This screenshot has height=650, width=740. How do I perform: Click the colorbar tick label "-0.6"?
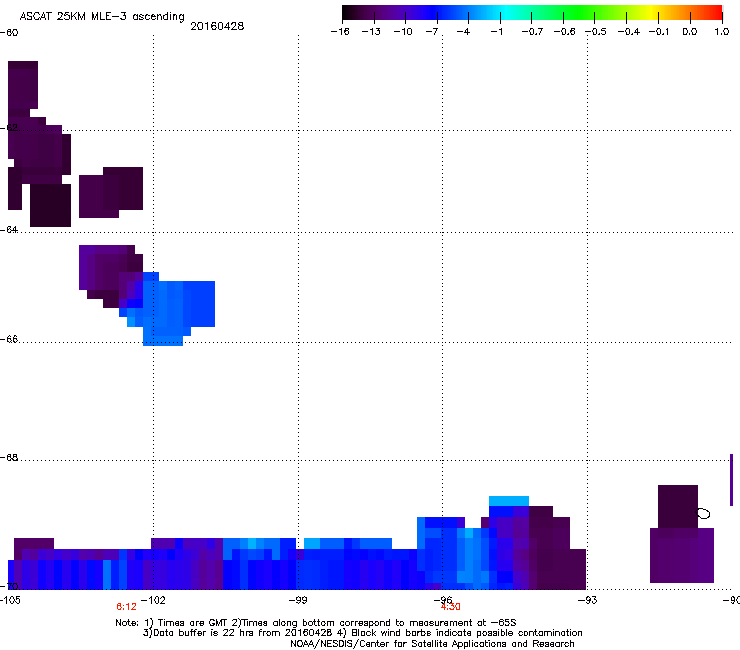pyautogui.click(x=564, y=32)
